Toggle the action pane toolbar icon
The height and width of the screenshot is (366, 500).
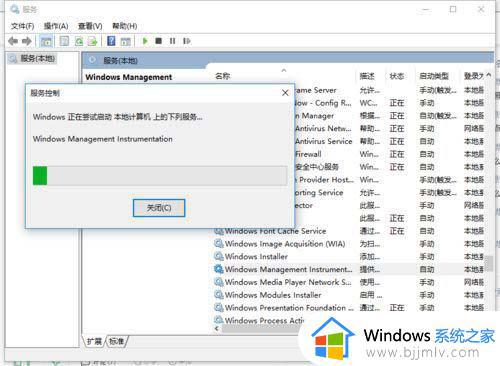[125, 41]
